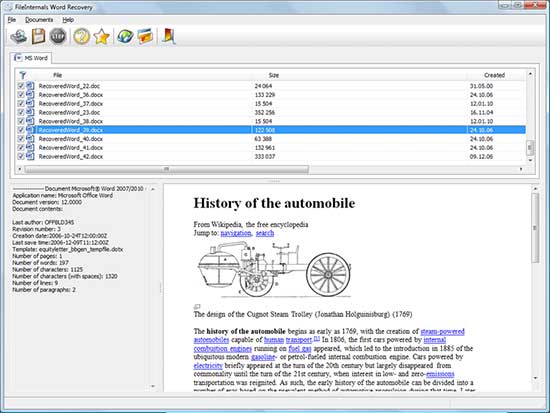The width and height of the screenshot is (550, 413).
Task: Click the document icon of RecoveredWord_40.docx
Action: pos(30,139)
